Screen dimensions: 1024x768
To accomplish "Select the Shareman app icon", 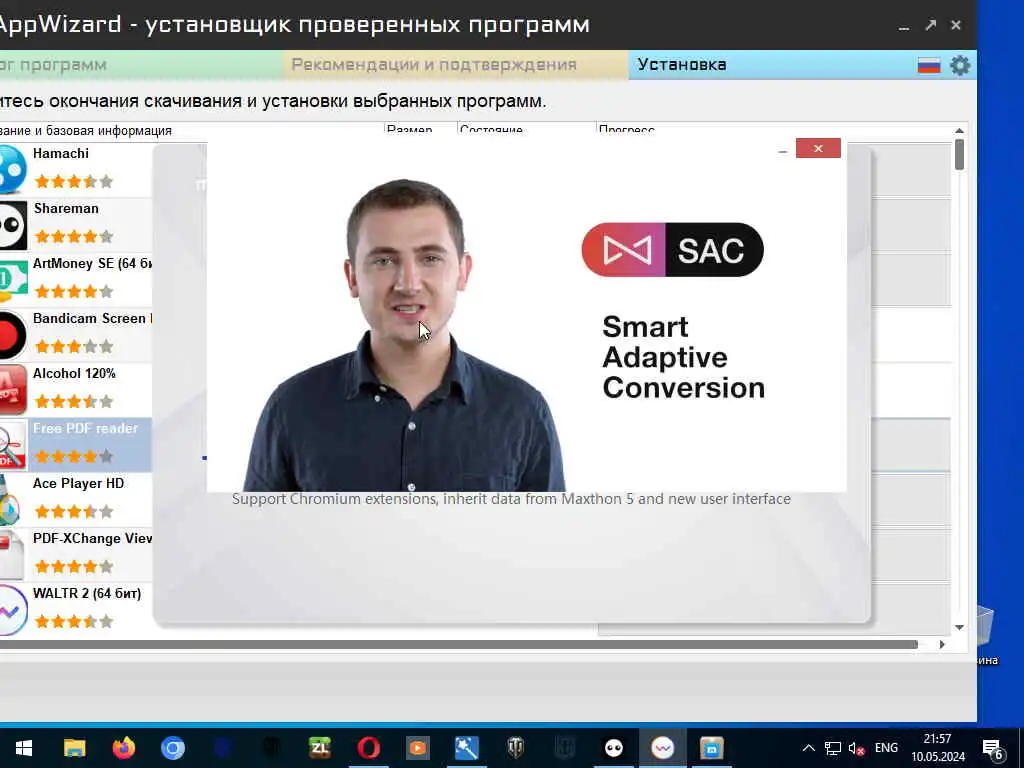I will 13,225.
